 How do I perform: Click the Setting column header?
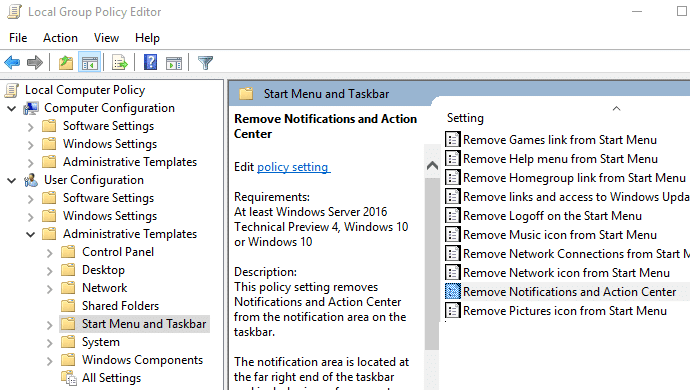(465, 118)
